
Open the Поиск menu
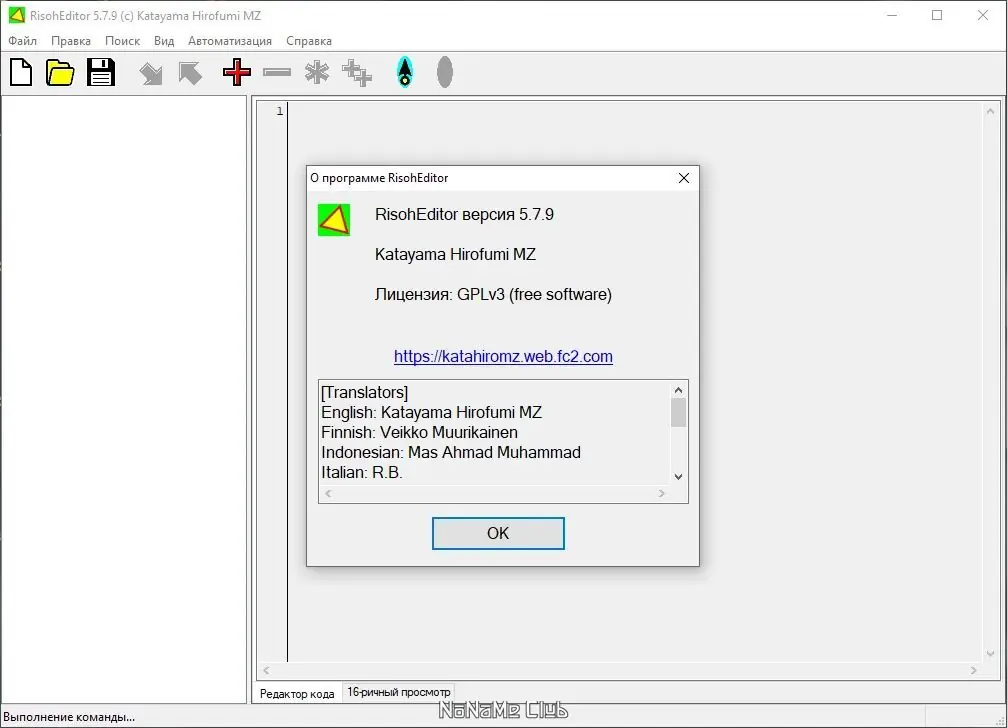122,40
